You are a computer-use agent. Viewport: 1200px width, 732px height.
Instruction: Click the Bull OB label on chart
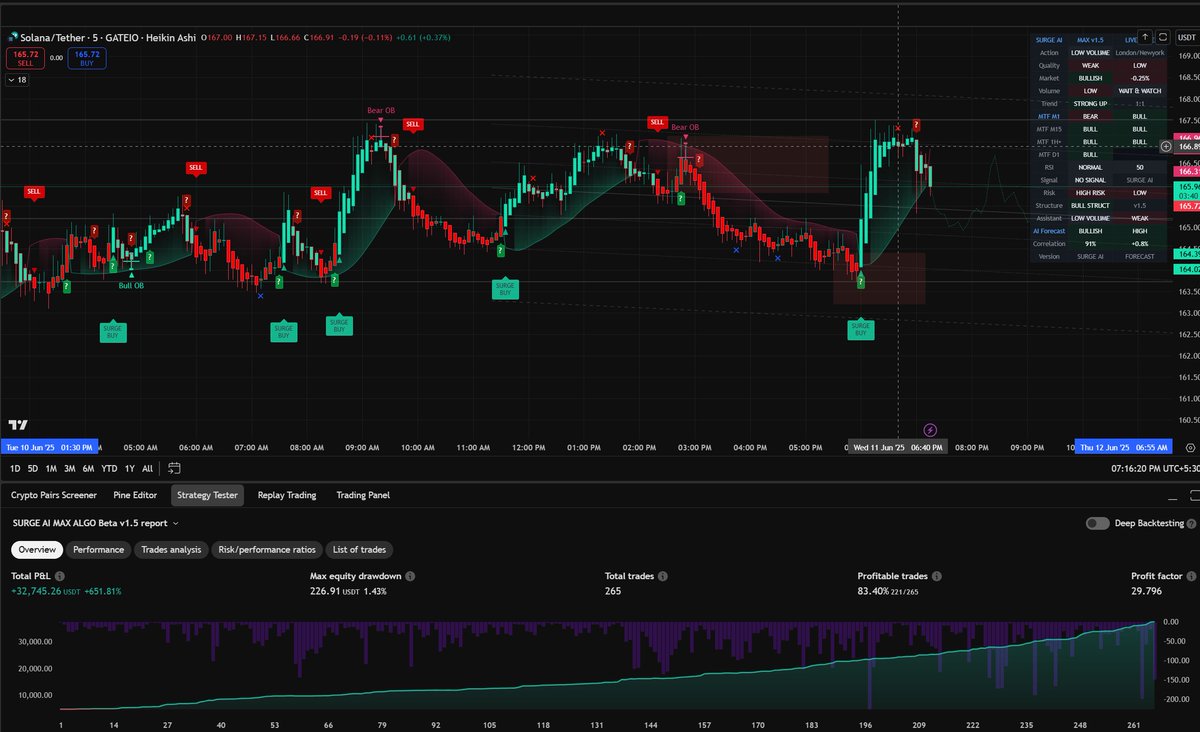[x=132, y=285]
